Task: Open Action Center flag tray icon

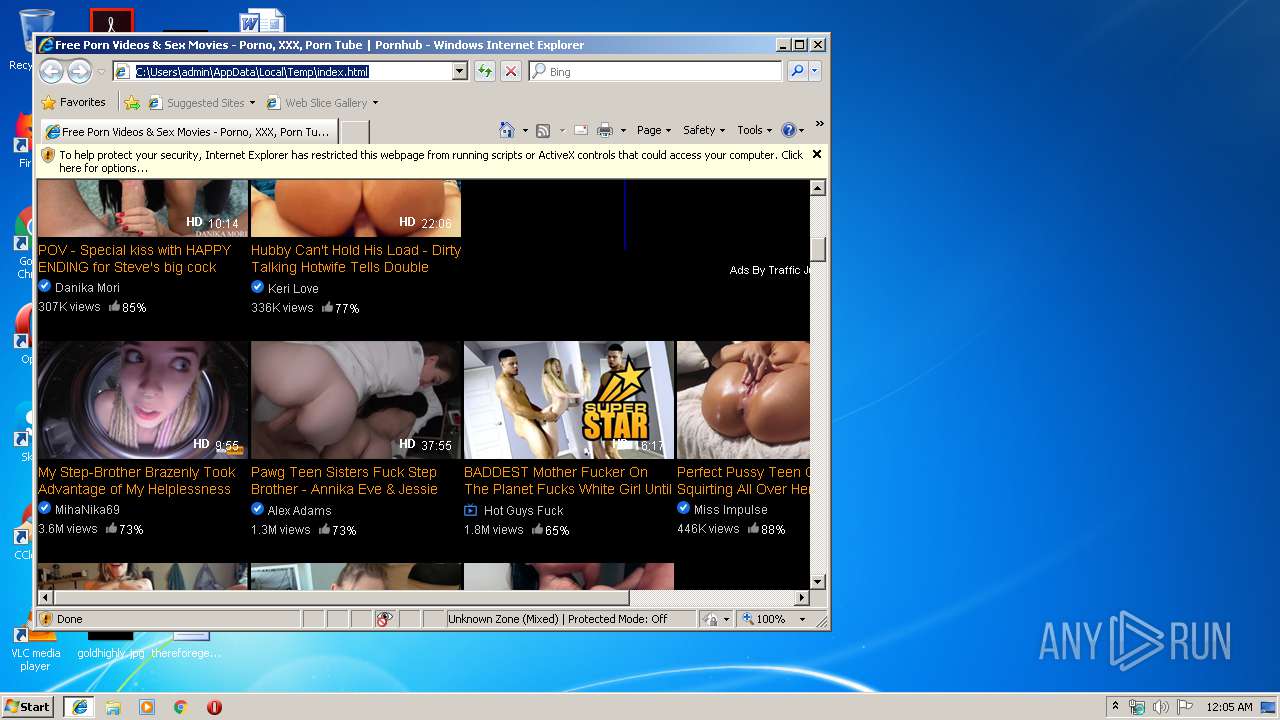Action: coord(1184,707)
